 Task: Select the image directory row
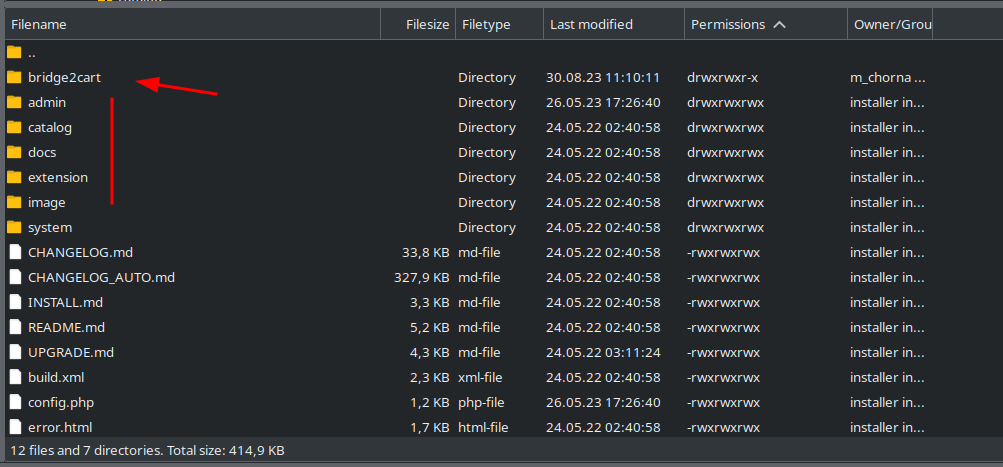[x=469, y=203]
